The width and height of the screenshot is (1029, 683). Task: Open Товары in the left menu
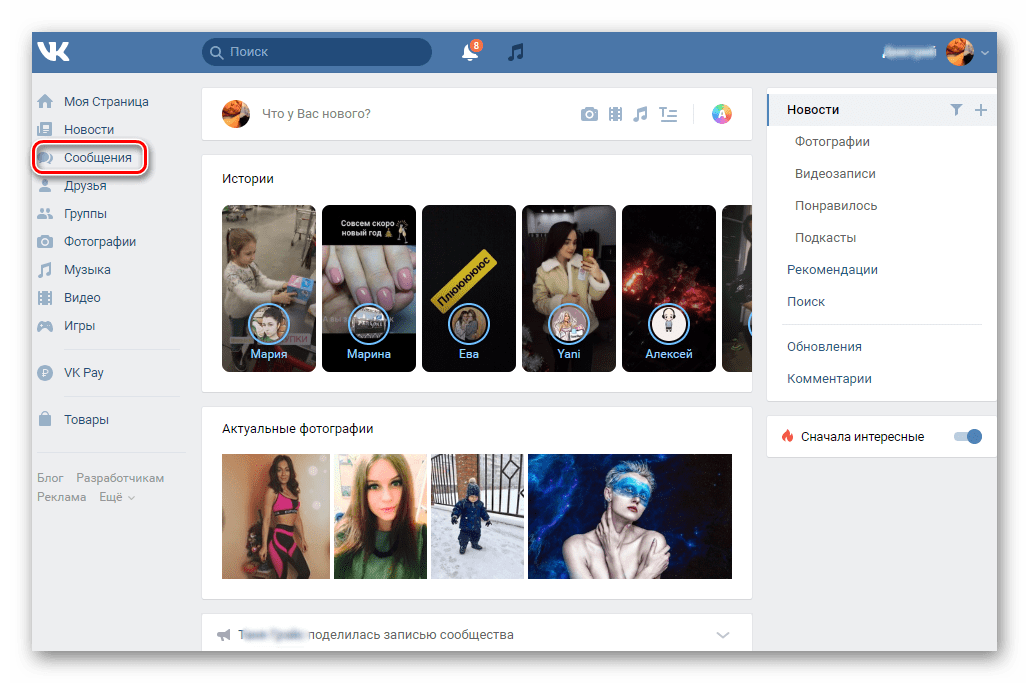point(86,419)
